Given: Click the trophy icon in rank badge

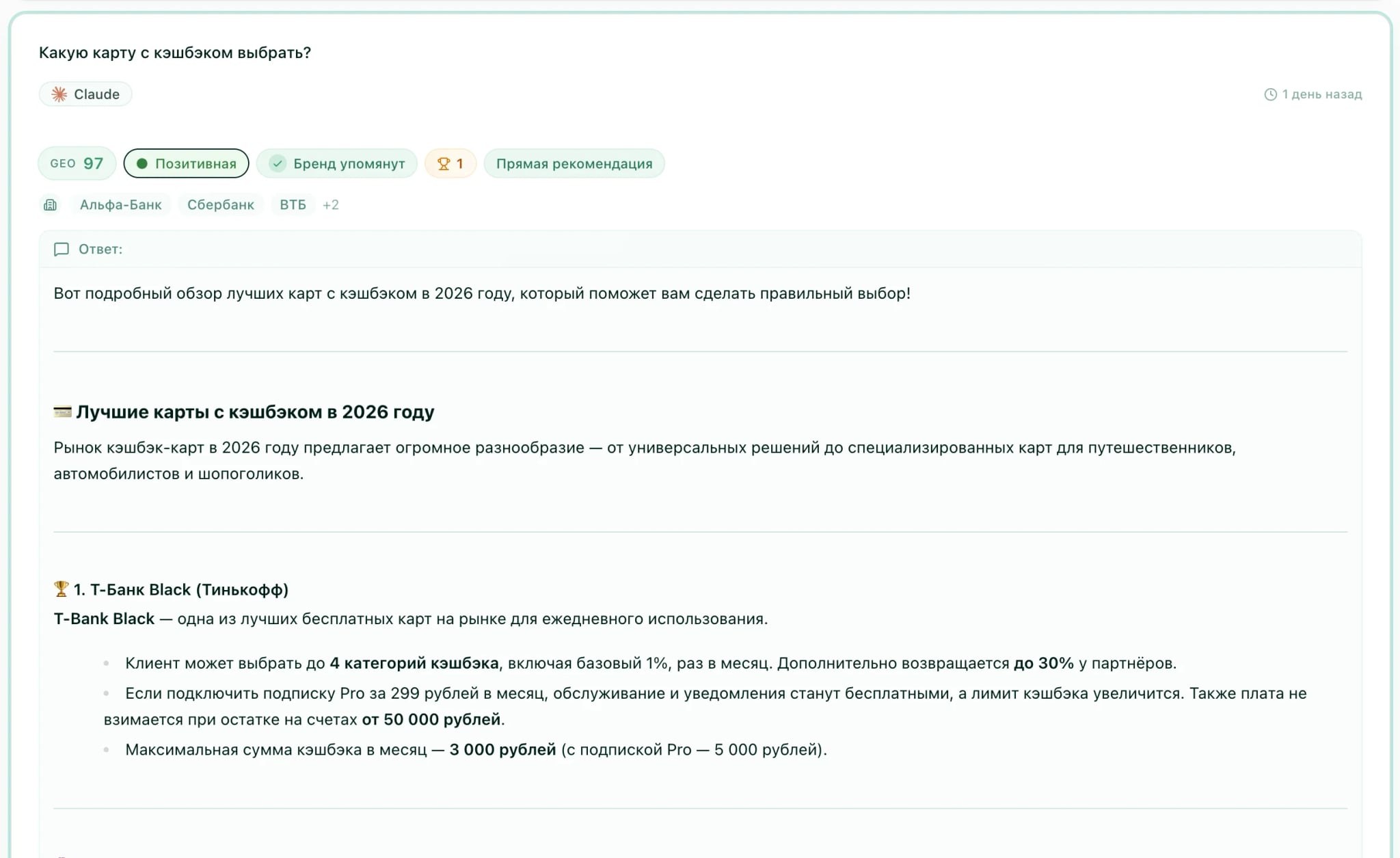Looking at the screenshot, I should coord(444,164).
